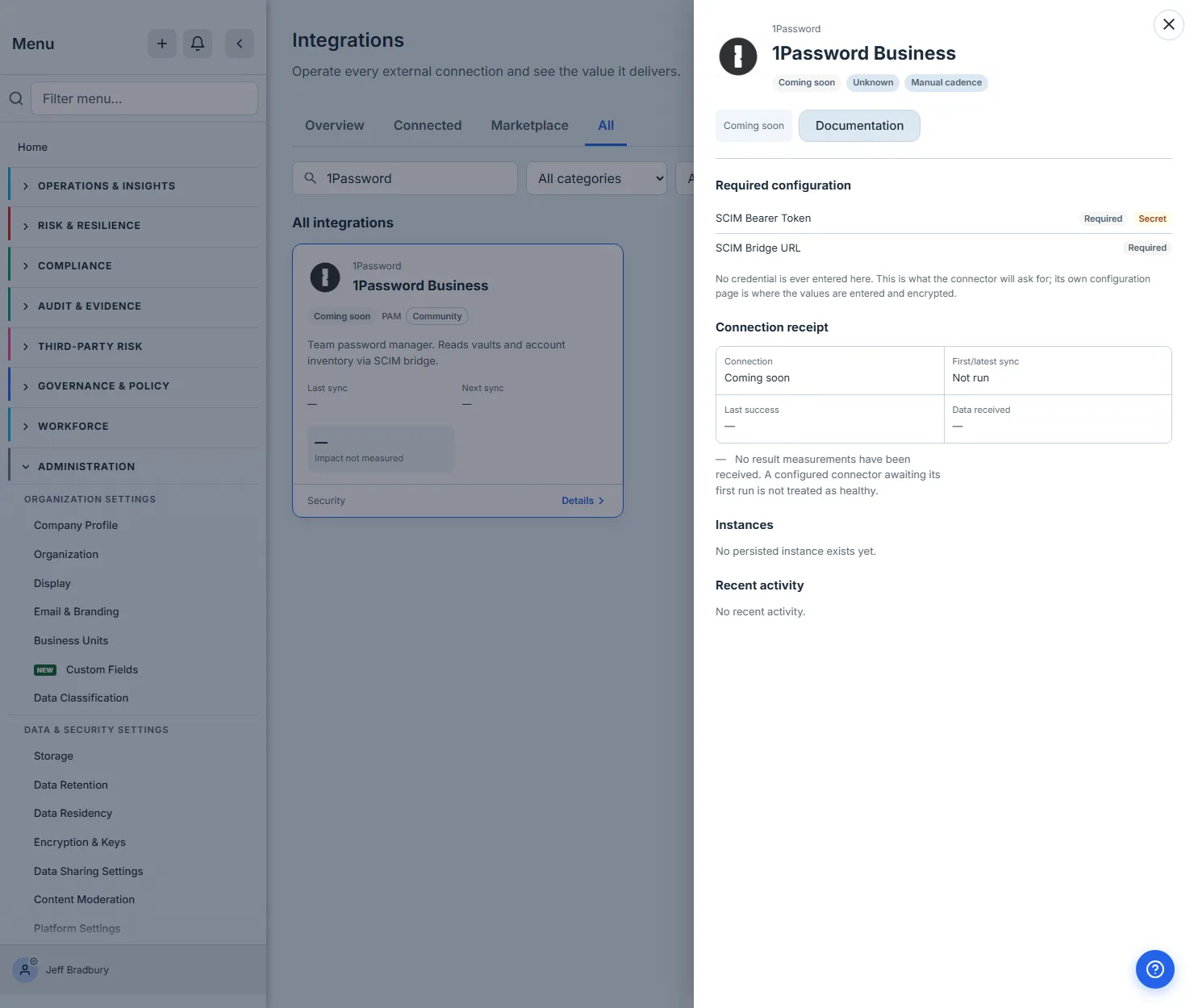1194x1008 pixels.
Task: Collapse the sidebar with the chevron icon
Action: (240, 44)
